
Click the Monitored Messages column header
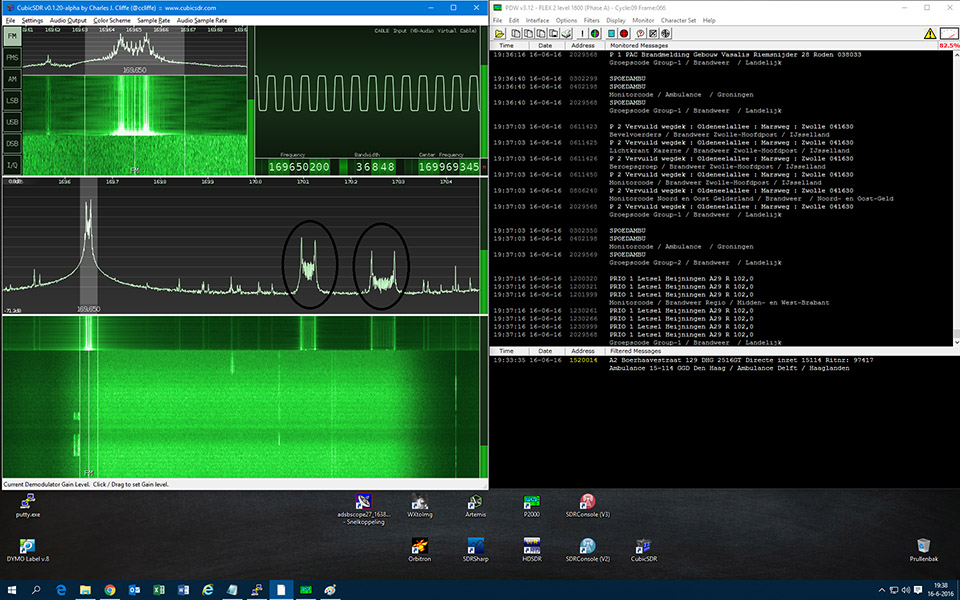[639, 45]
